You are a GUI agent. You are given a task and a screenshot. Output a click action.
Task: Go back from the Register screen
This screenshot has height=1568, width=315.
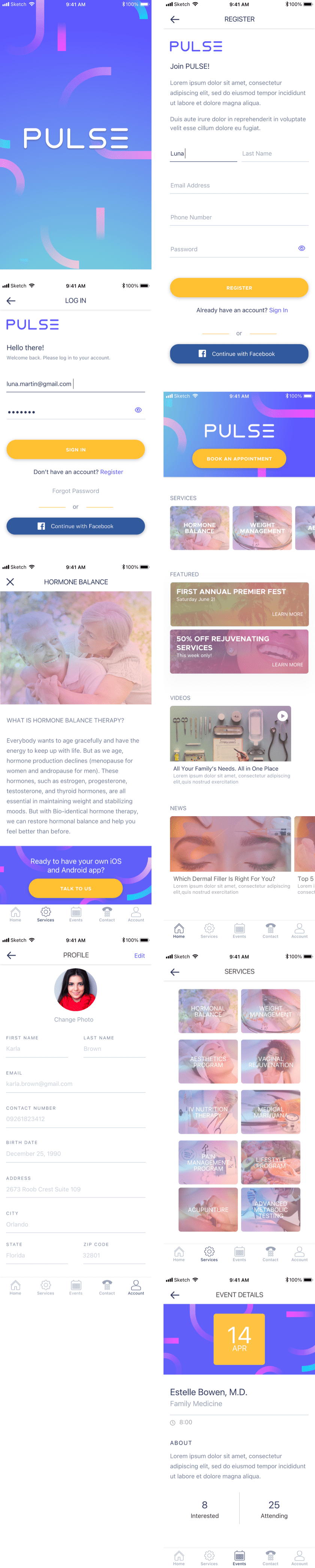click(x=175, y=19)
